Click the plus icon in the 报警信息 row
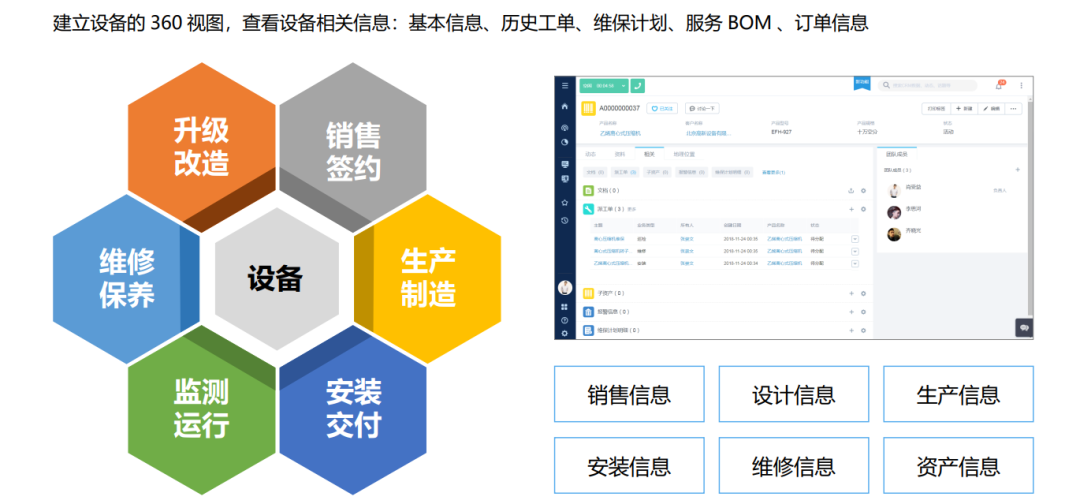 click(x=851, y=312)
